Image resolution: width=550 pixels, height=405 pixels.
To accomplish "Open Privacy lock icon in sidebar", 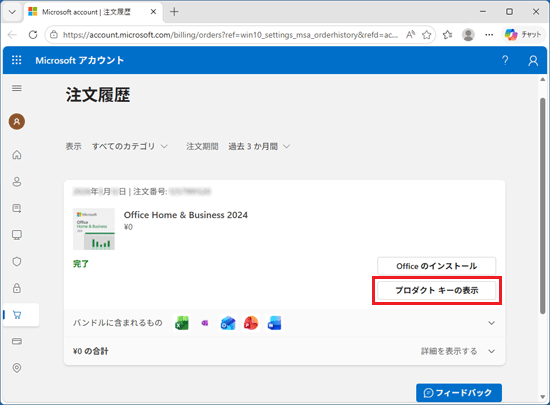I will 16,288.
